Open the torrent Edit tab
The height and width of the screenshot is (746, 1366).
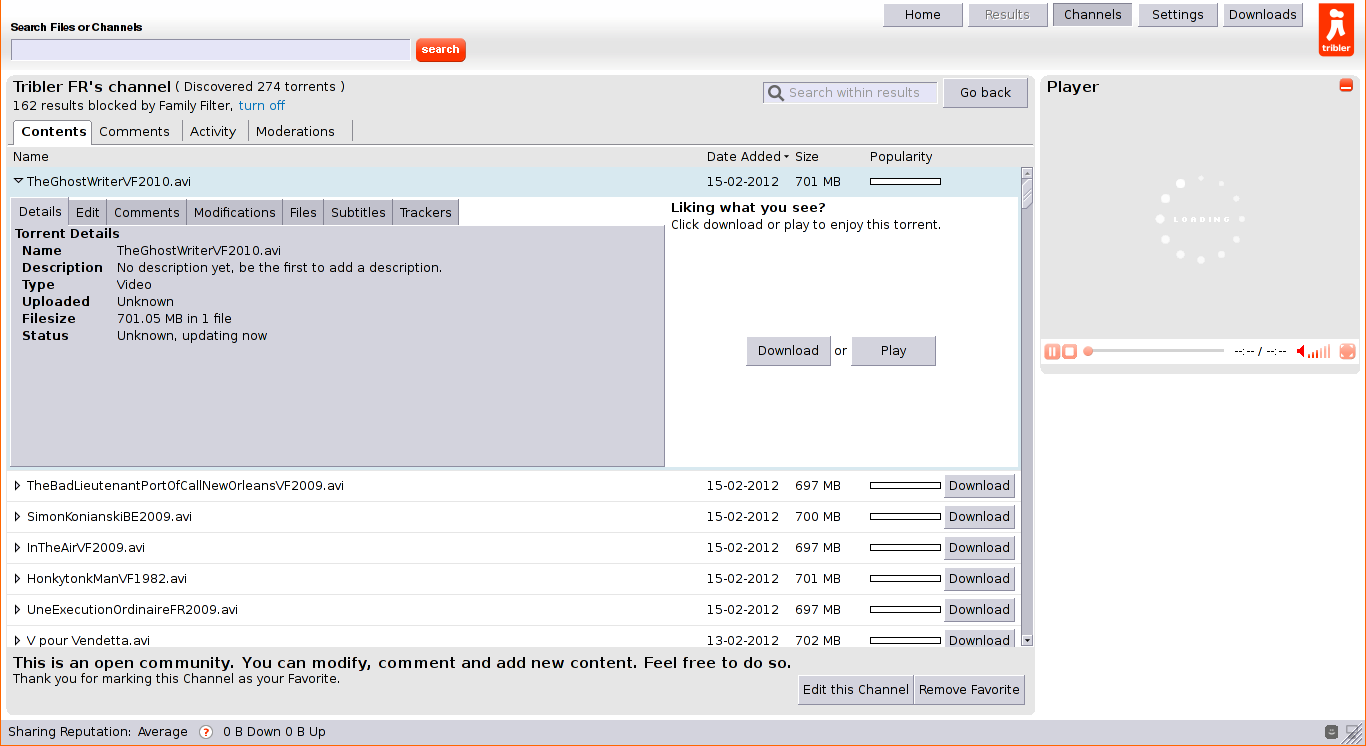88,213
